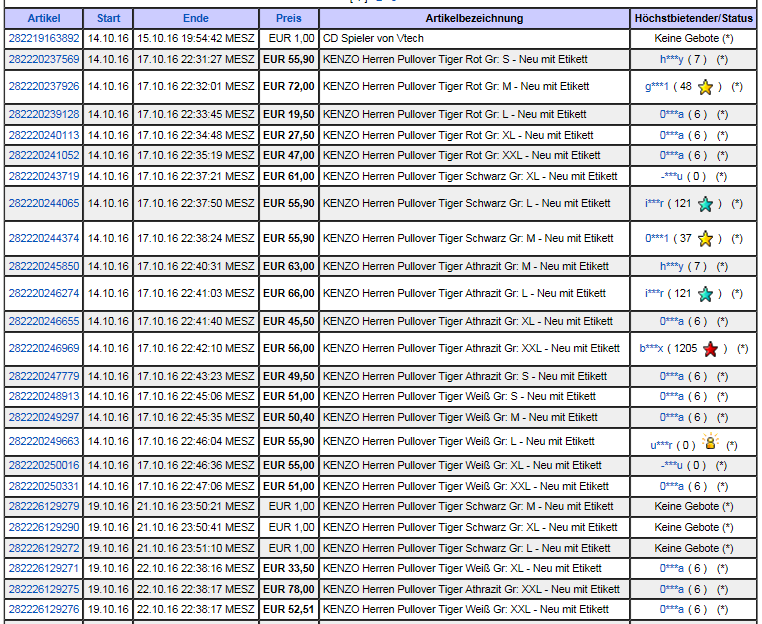View bidder i***r in Schwarz Gr: L row
Image resolution: width=762 pixels, height=624 pixels.
pos(654,204)
